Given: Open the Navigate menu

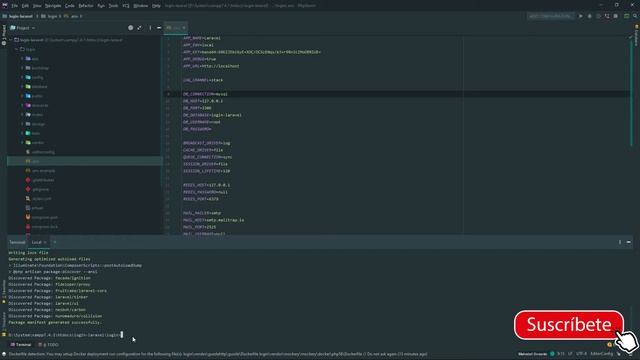Looking at the screenshot, I should click(53, 6).
